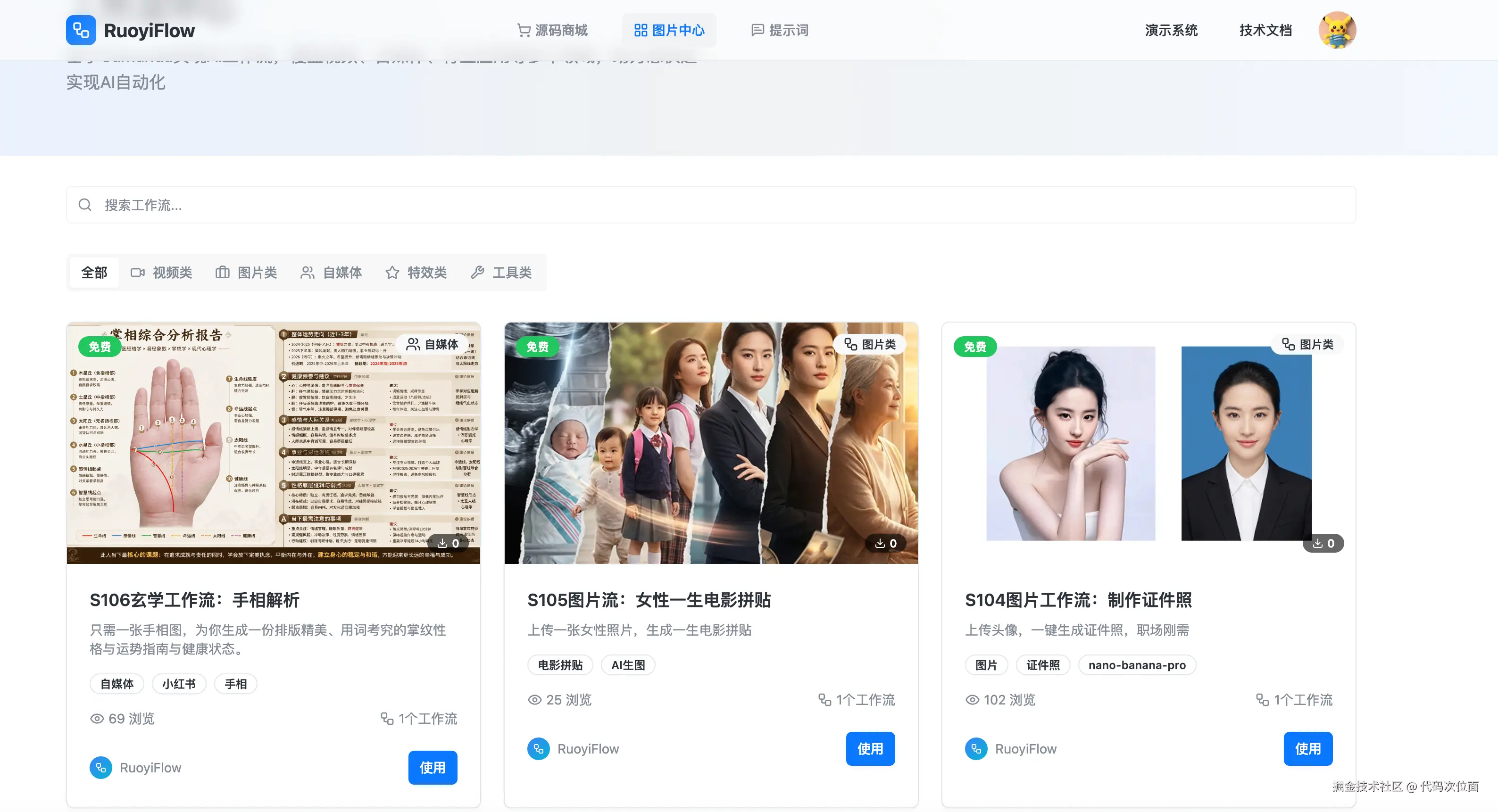The width and height of the screenshot is (1498, 812).
Task: Click download count icon on S104 card
Action: [x=1317, y=543]
